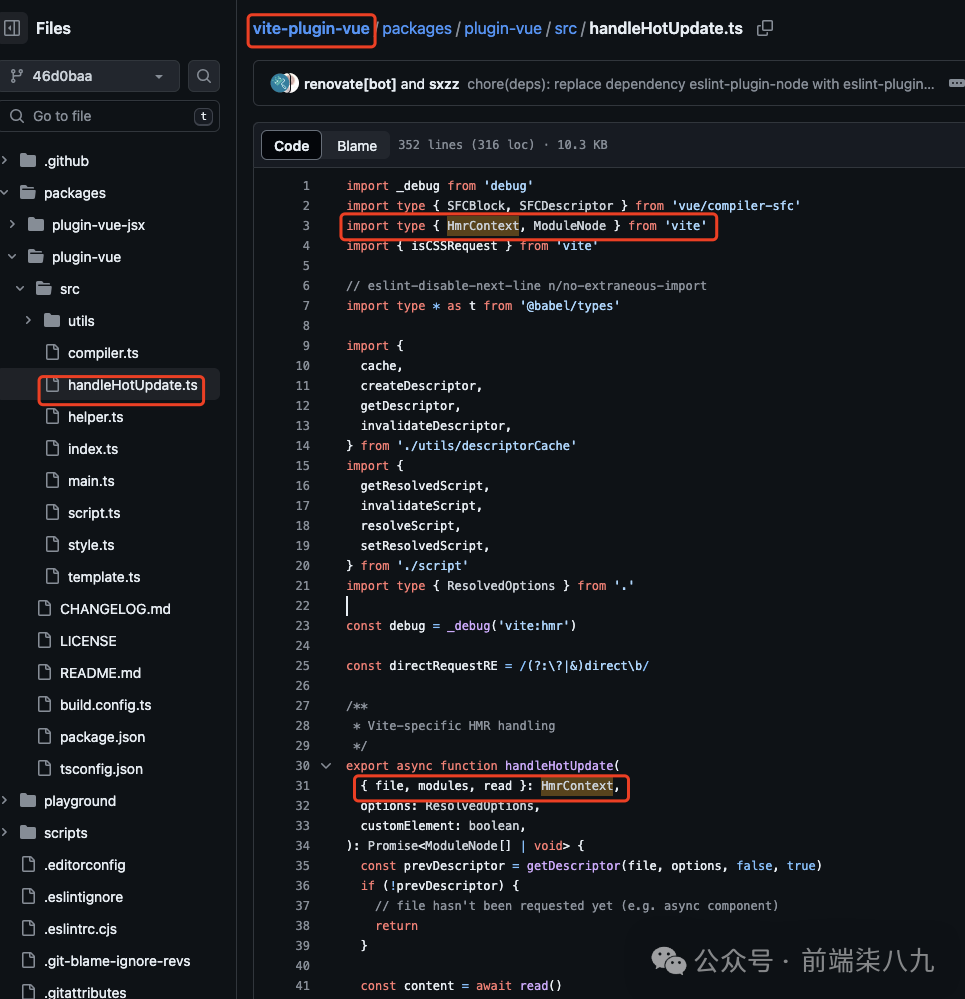Open LICENSE file in the tree

click(88, 641)
